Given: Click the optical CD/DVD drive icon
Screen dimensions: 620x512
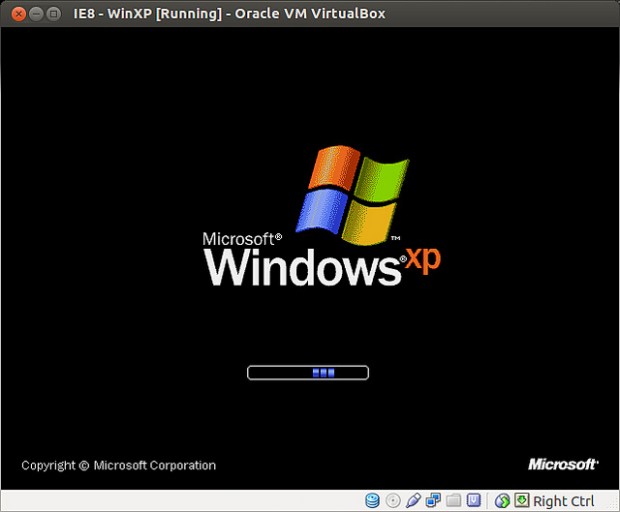Looking at the screenshot, I should [x=393, y=501].
